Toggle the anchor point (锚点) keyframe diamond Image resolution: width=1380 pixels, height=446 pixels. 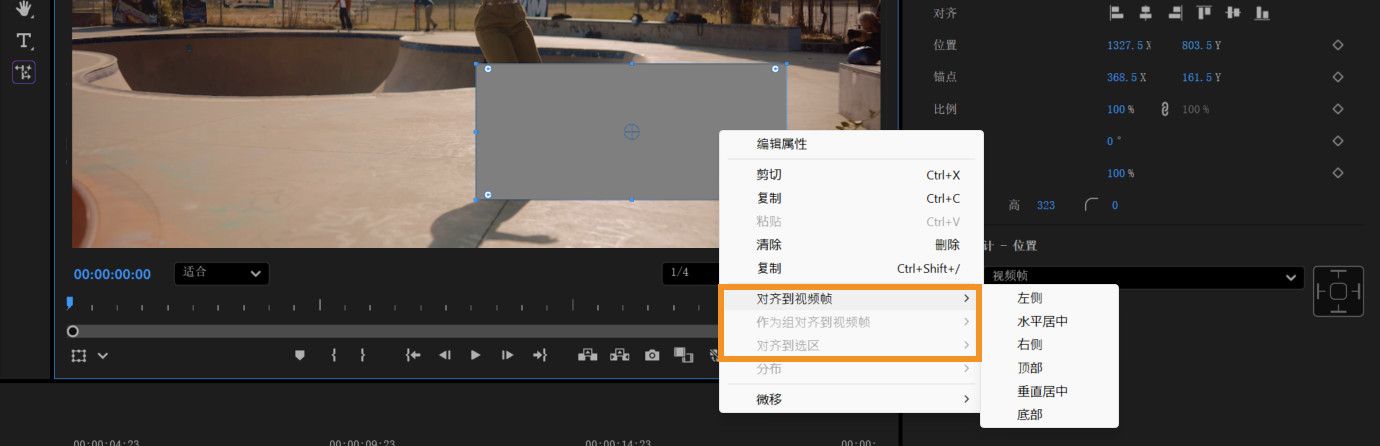tap(1338, 77)
